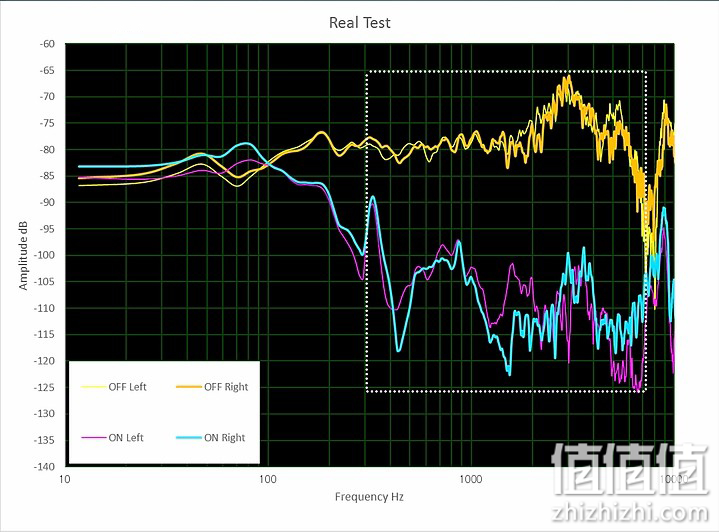This screenshot has height=532, width=719.
Task: Click the '-95' y-axis tick label
Action: click(47, 229)
